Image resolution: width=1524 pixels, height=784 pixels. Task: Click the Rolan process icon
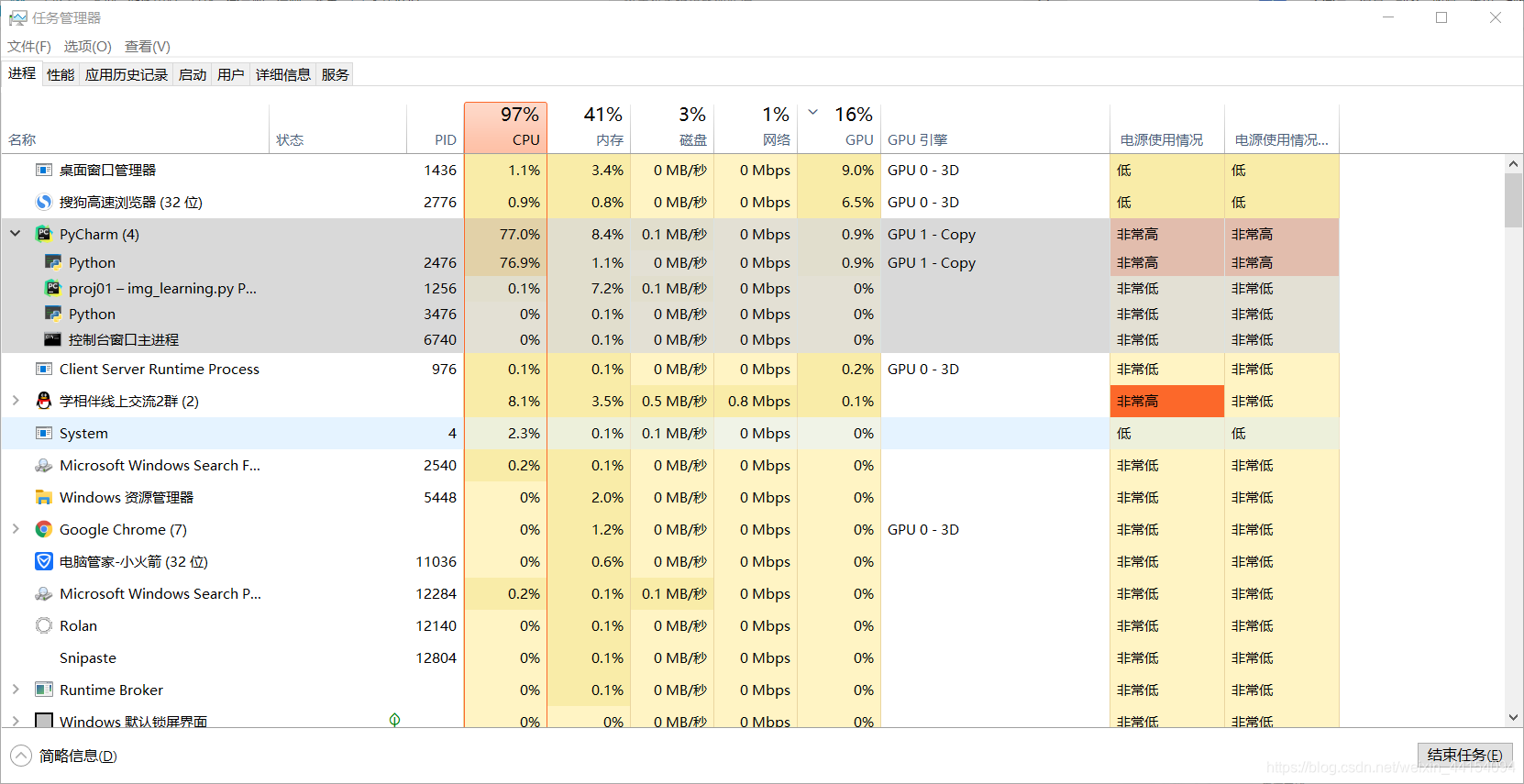click(x=43, y=625)
